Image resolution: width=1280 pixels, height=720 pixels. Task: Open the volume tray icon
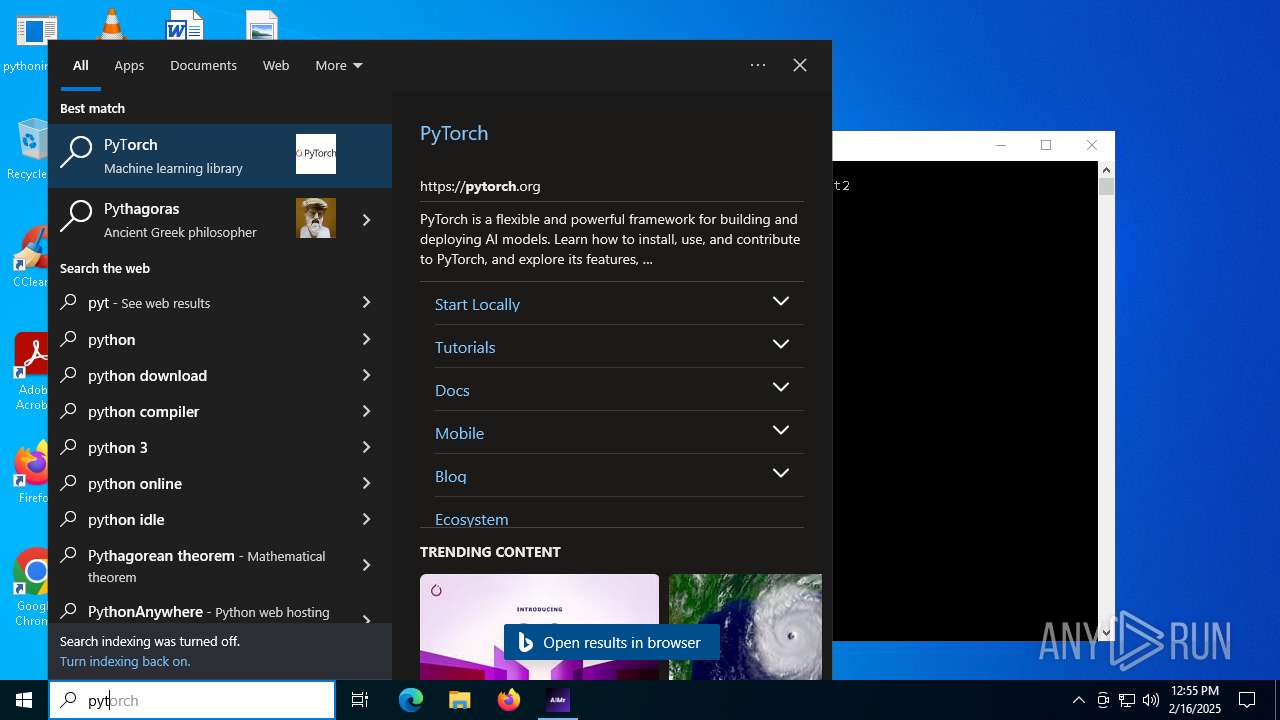[x=1151, y=700]
